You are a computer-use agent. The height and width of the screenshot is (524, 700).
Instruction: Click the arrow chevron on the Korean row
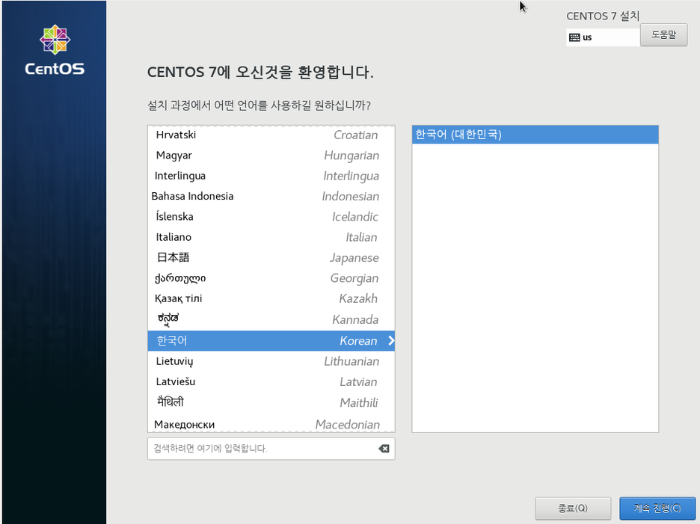tap(391, 341)
